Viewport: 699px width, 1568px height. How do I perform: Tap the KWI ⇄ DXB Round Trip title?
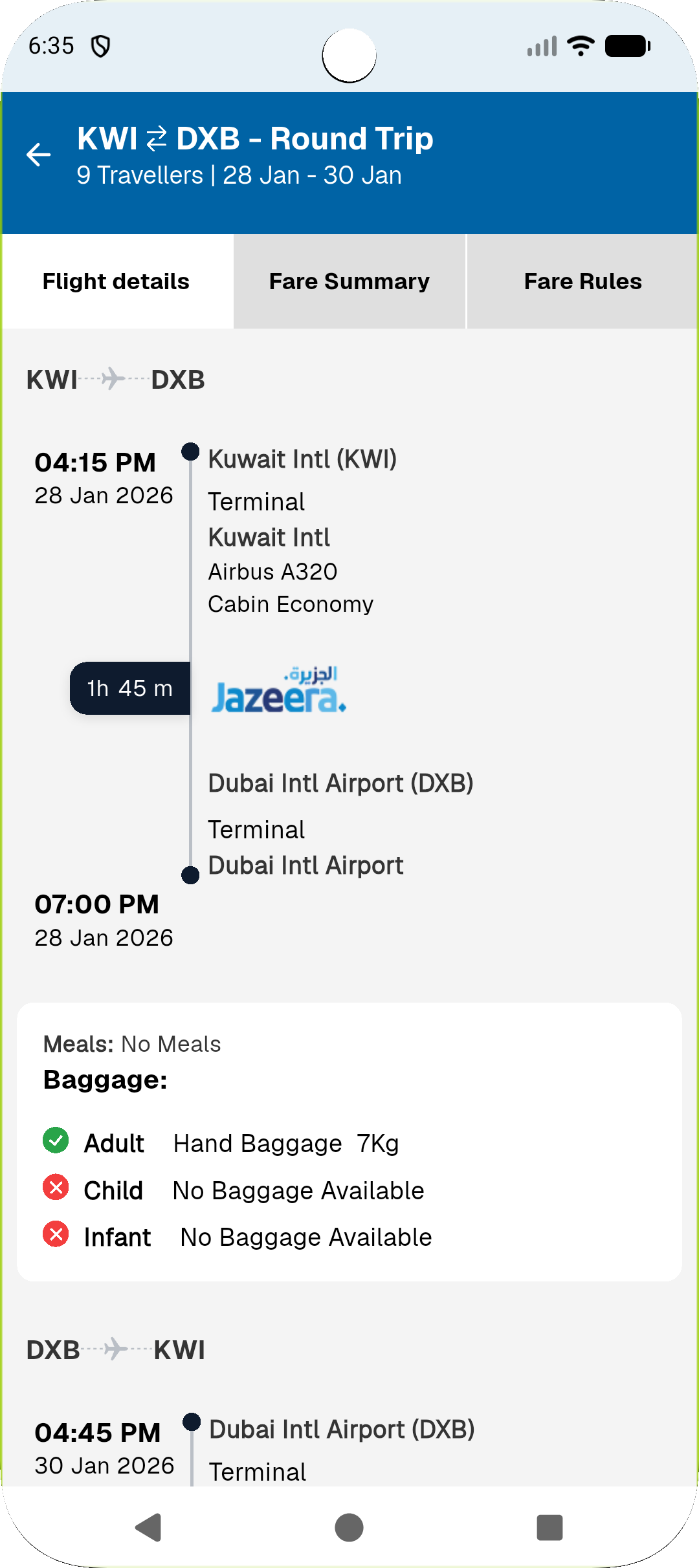tap(255, 139)
